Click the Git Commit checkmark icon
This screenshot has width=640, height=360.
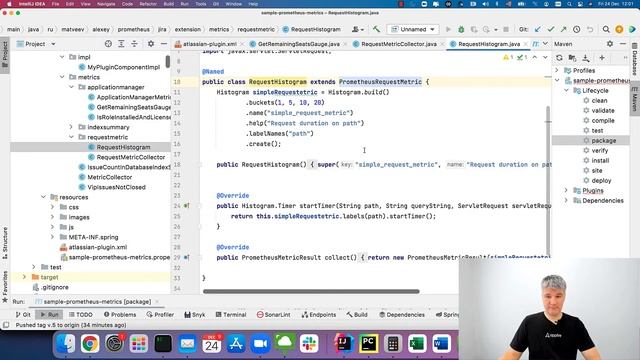tap(551, 29)
